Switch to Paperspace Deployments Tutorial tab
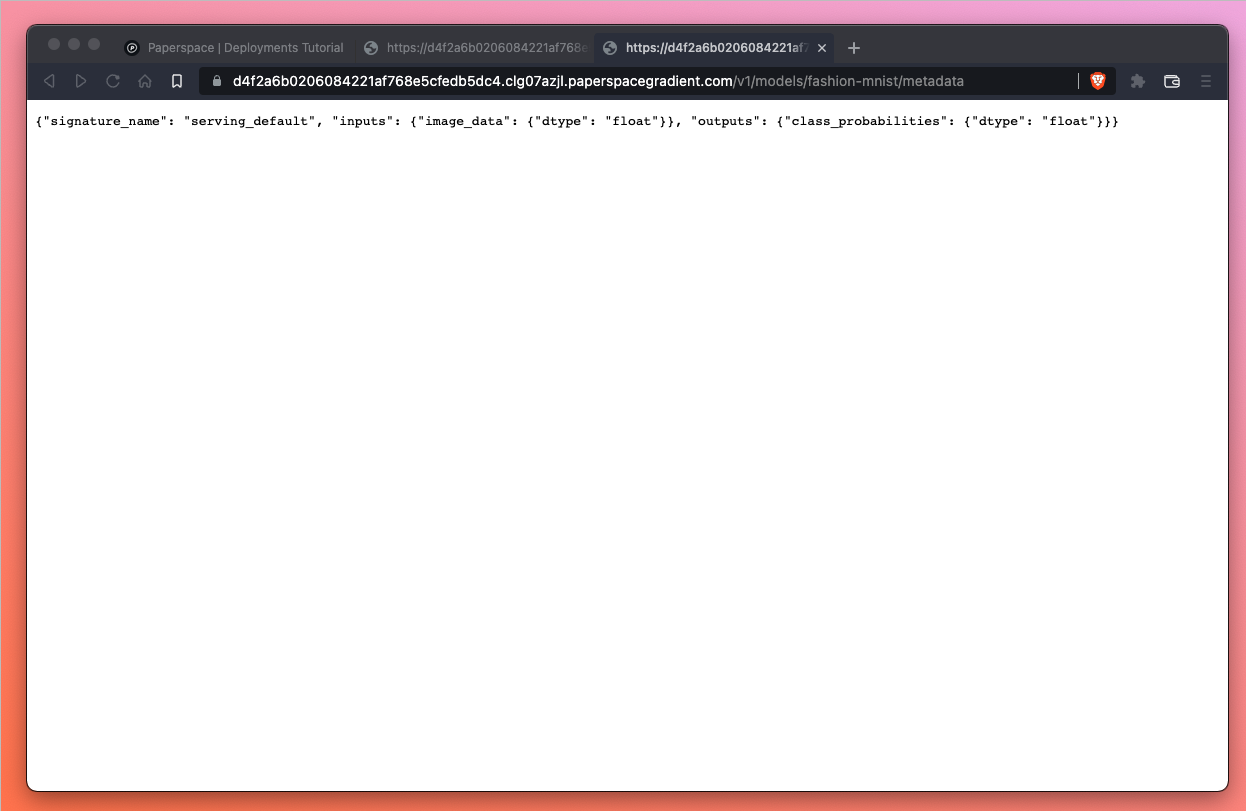 pos(235,48)
